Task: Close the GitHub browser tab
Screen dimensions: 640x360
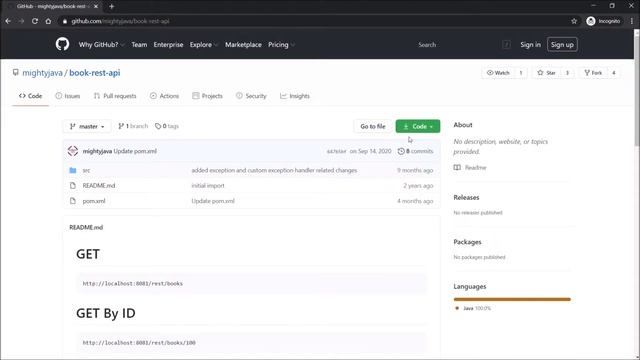Action: point(96,6)
